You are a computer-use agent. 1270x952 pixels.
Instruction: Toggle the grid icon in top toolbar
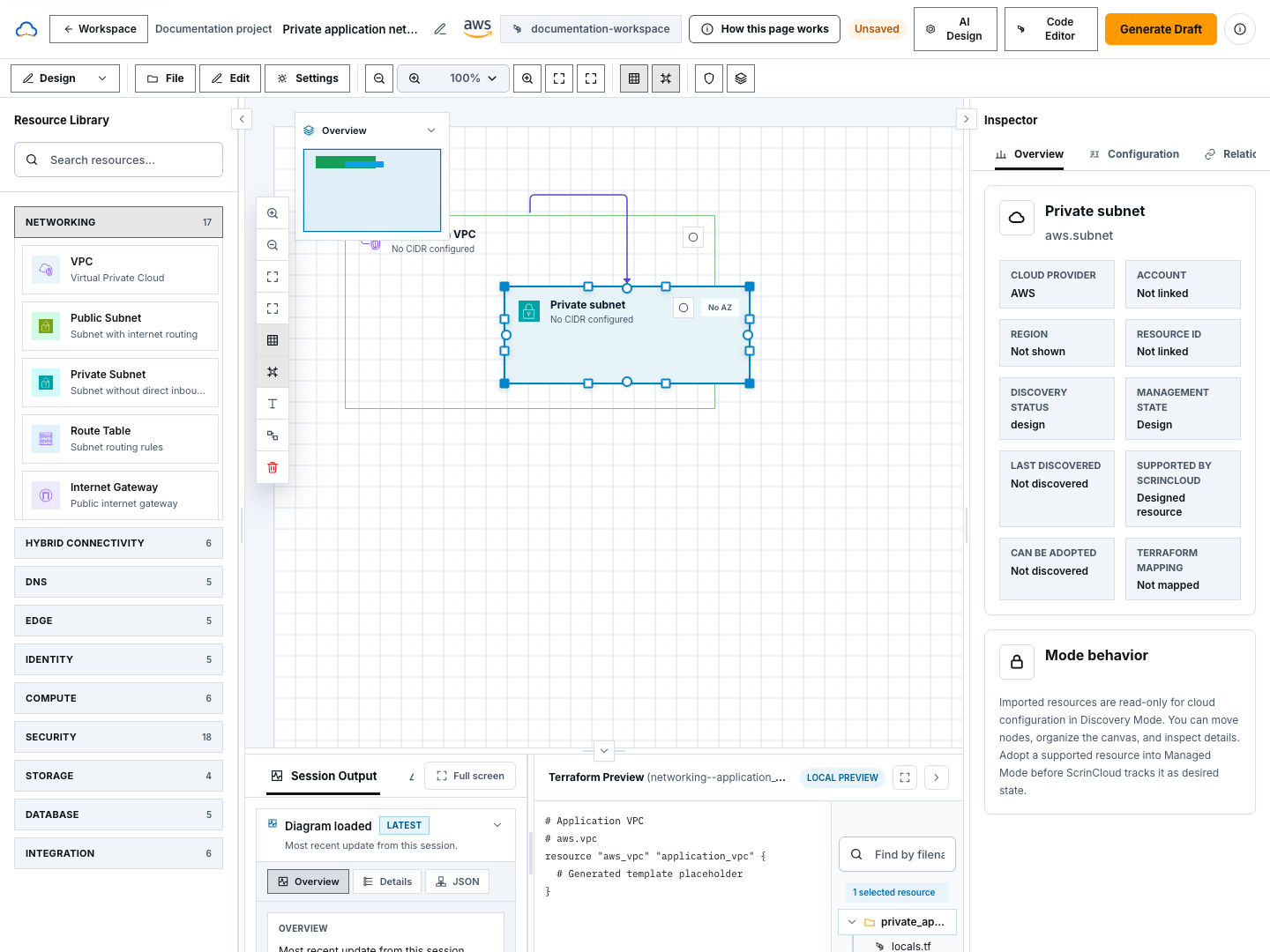click(x=634, y=78)
